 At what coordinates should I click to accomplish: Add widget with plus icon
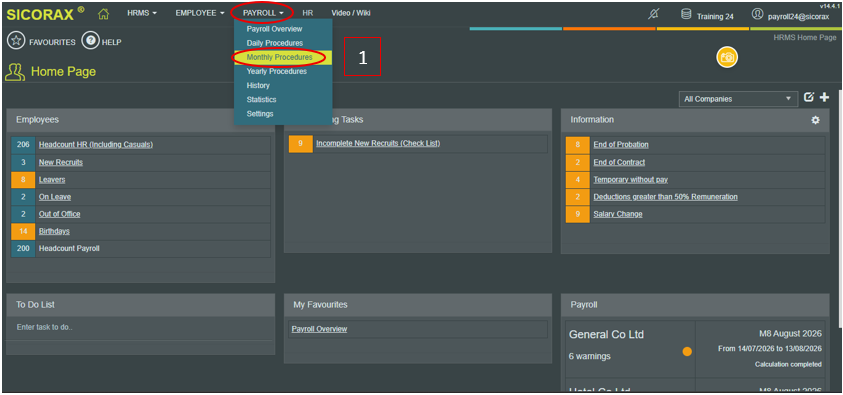[x=824, y=97]
